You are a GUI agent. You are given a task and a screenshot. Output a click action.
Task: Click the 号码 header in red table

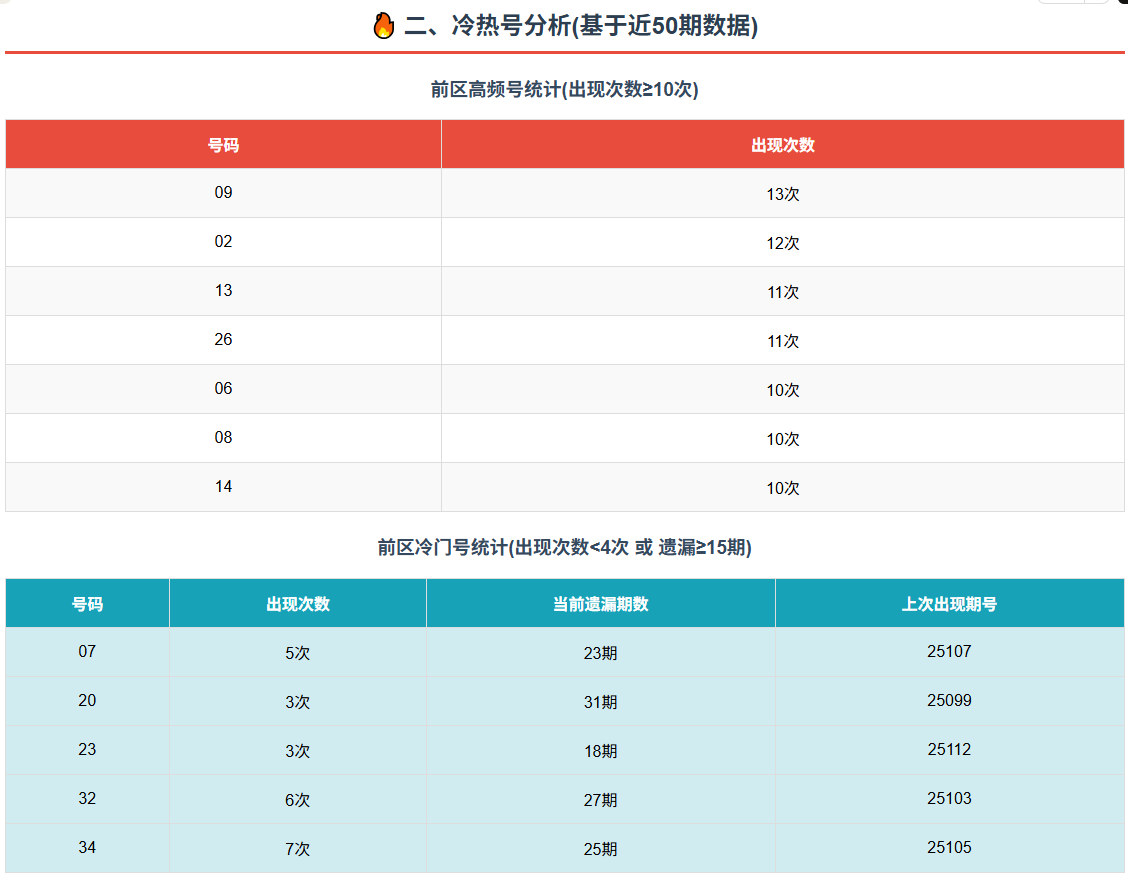coord(223,145)
